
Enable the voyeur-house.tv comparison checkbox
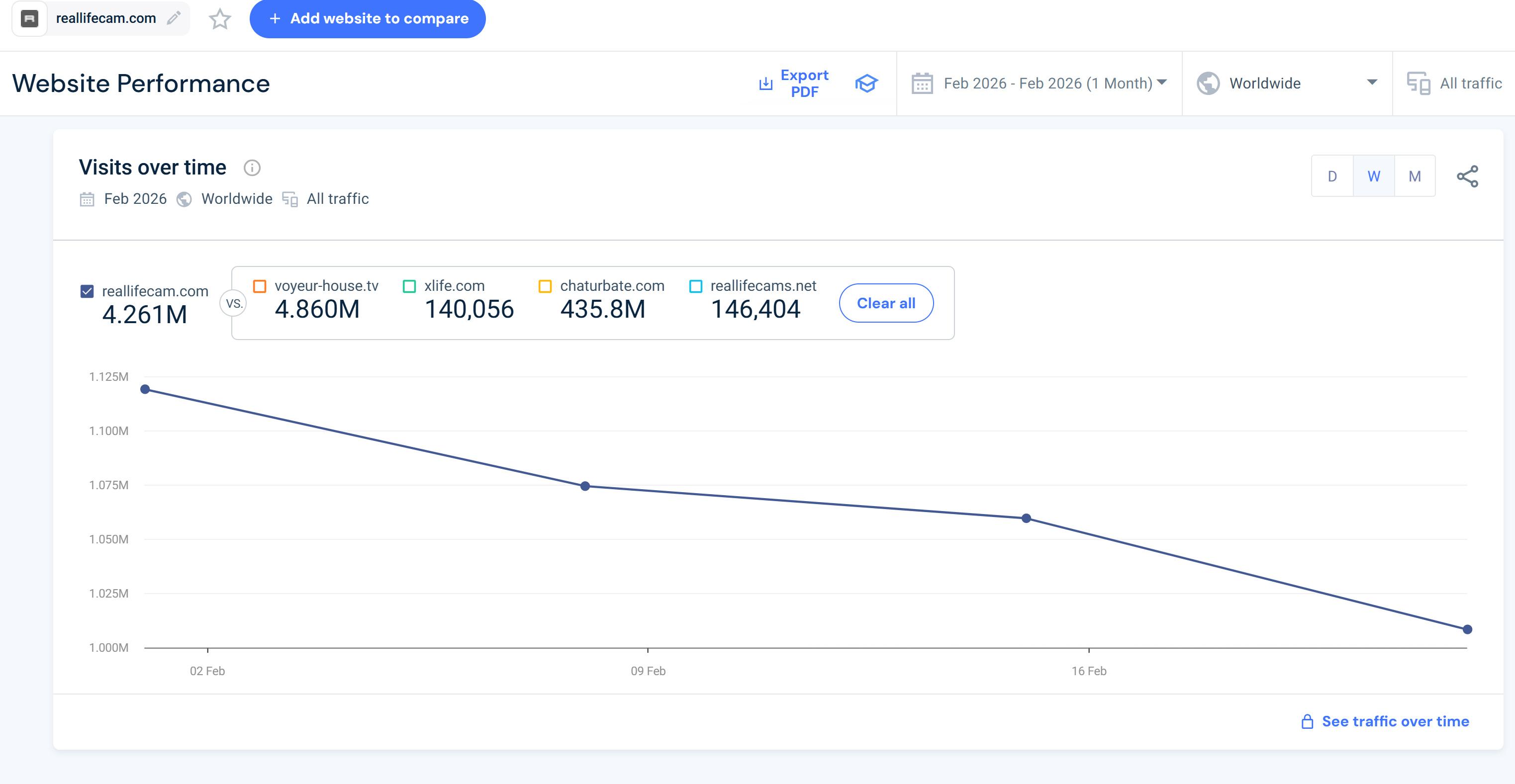[259, 286]
